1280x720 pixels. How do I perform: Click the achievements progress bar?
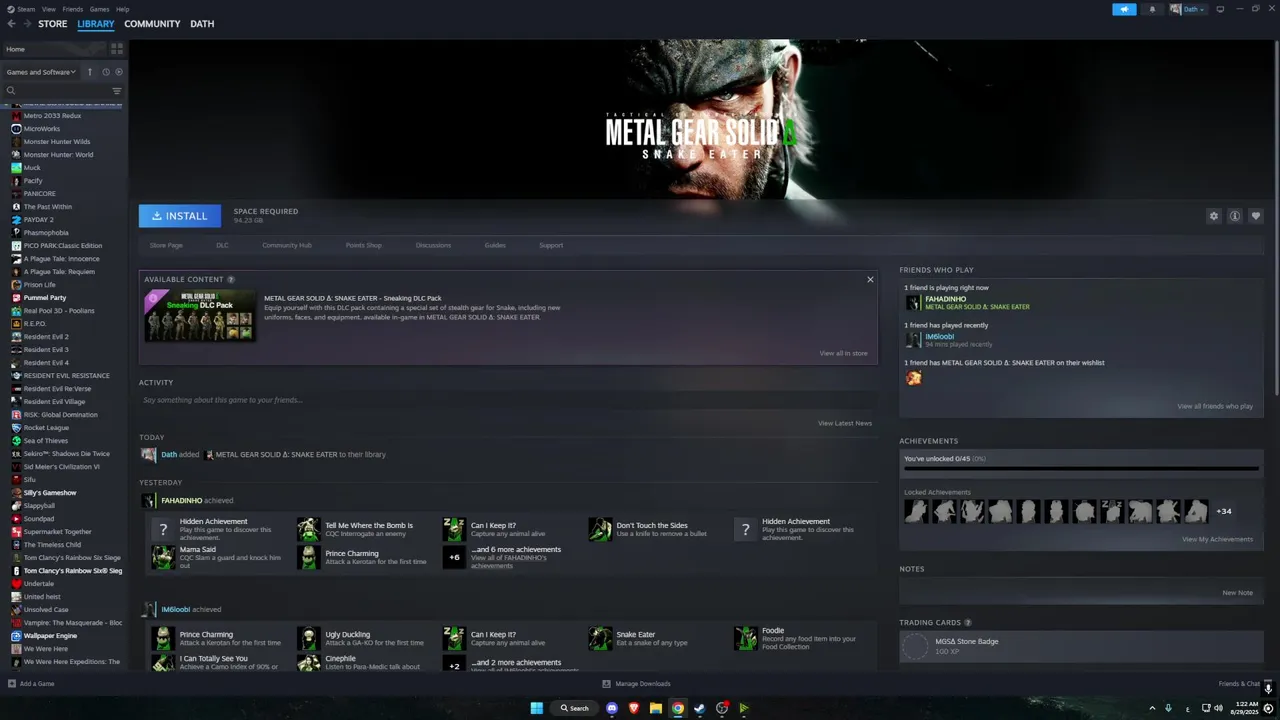pos(1081,468)
